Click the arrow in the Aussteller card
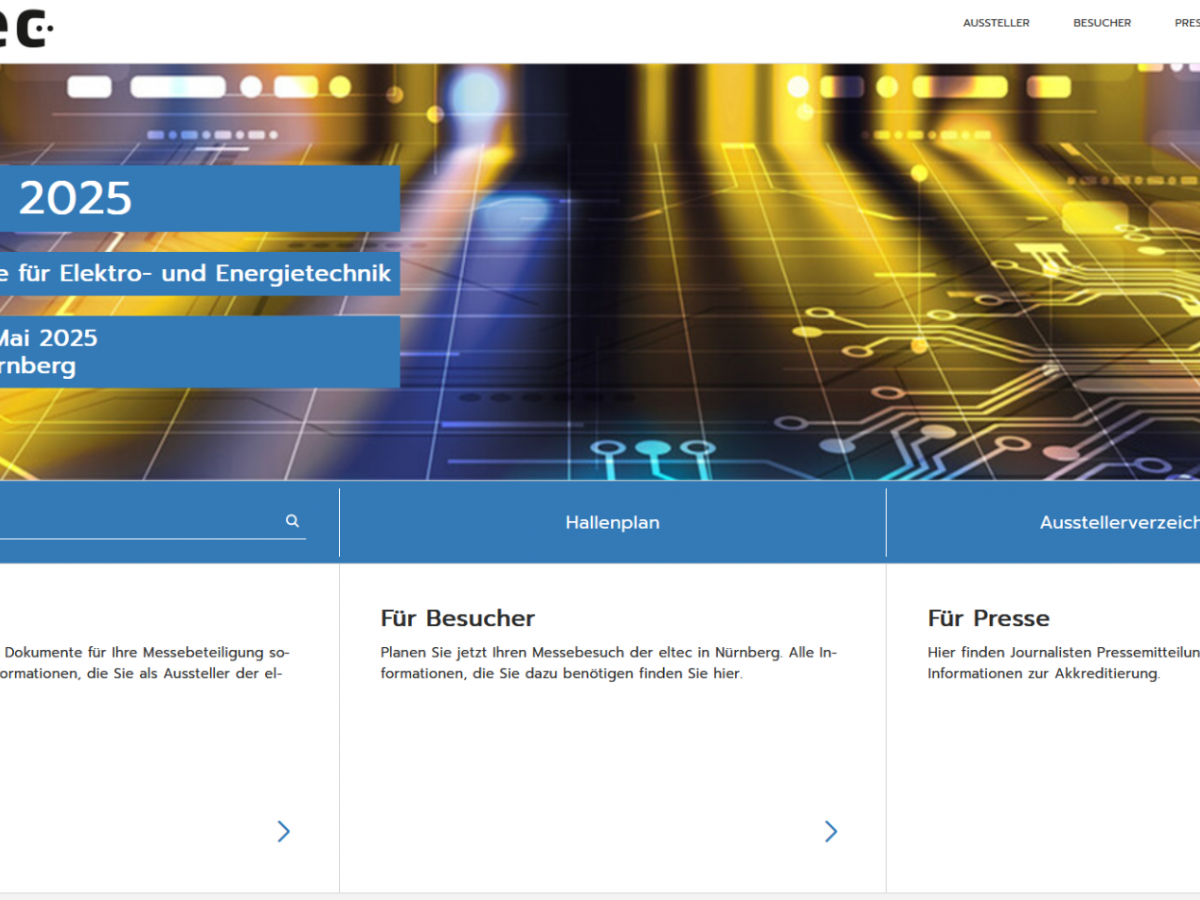 [x=284, y=831]
